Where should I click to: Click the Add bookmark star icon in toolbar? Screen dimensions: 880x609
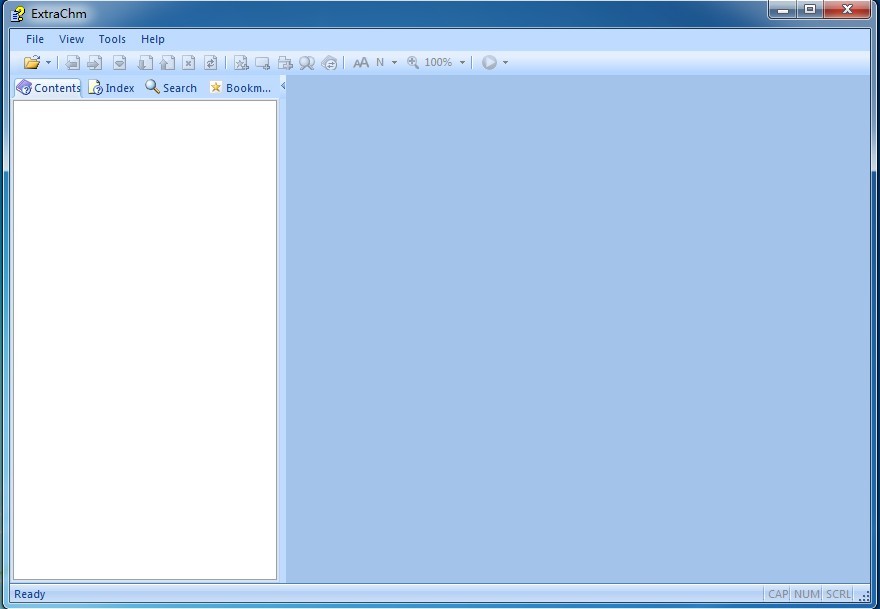pyautogui.click(x=241, y=62)
